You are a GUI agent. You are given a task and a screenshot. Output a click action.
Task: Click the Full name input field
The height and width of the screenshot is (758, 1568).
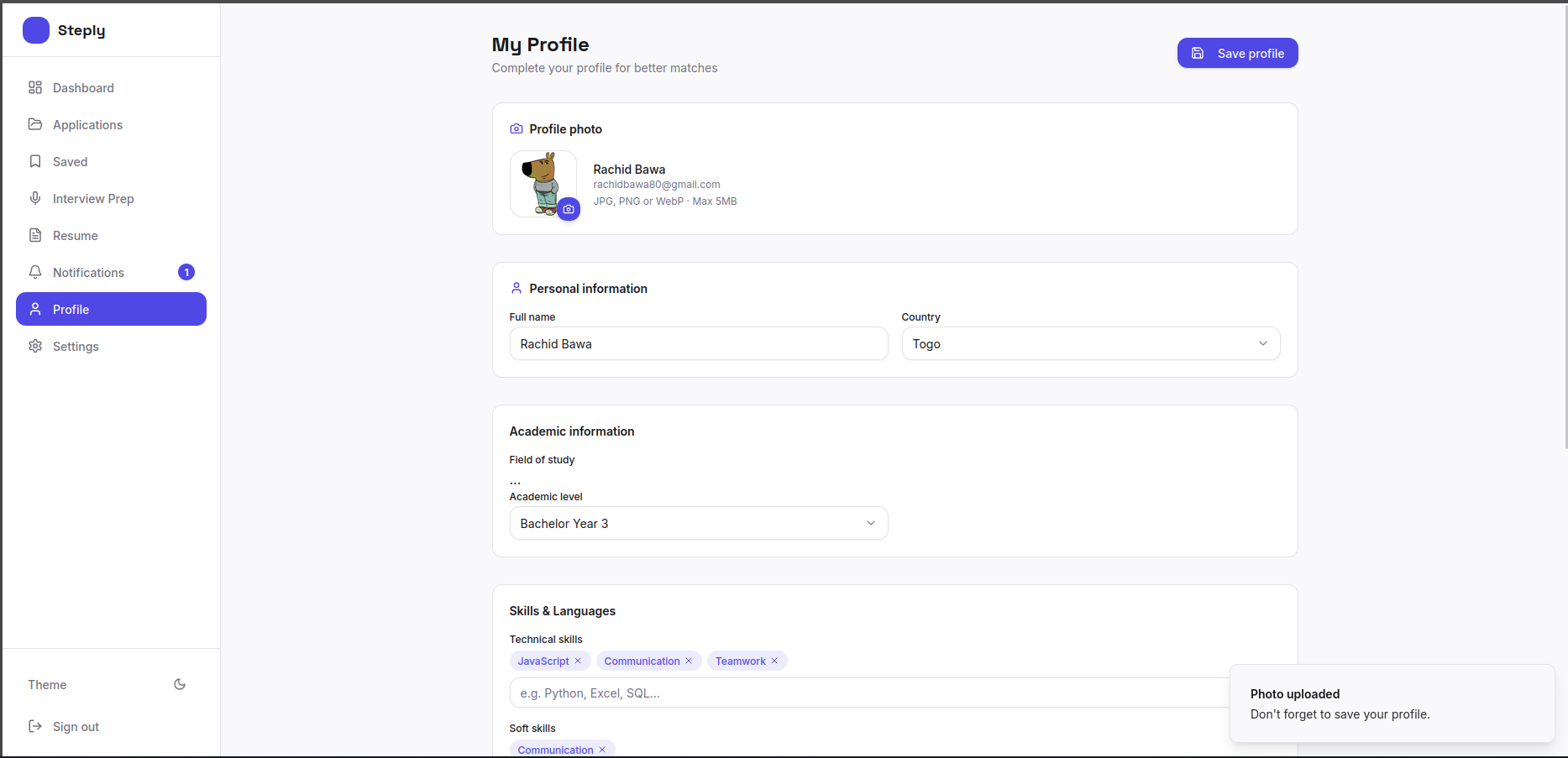[x=698, y=343]
